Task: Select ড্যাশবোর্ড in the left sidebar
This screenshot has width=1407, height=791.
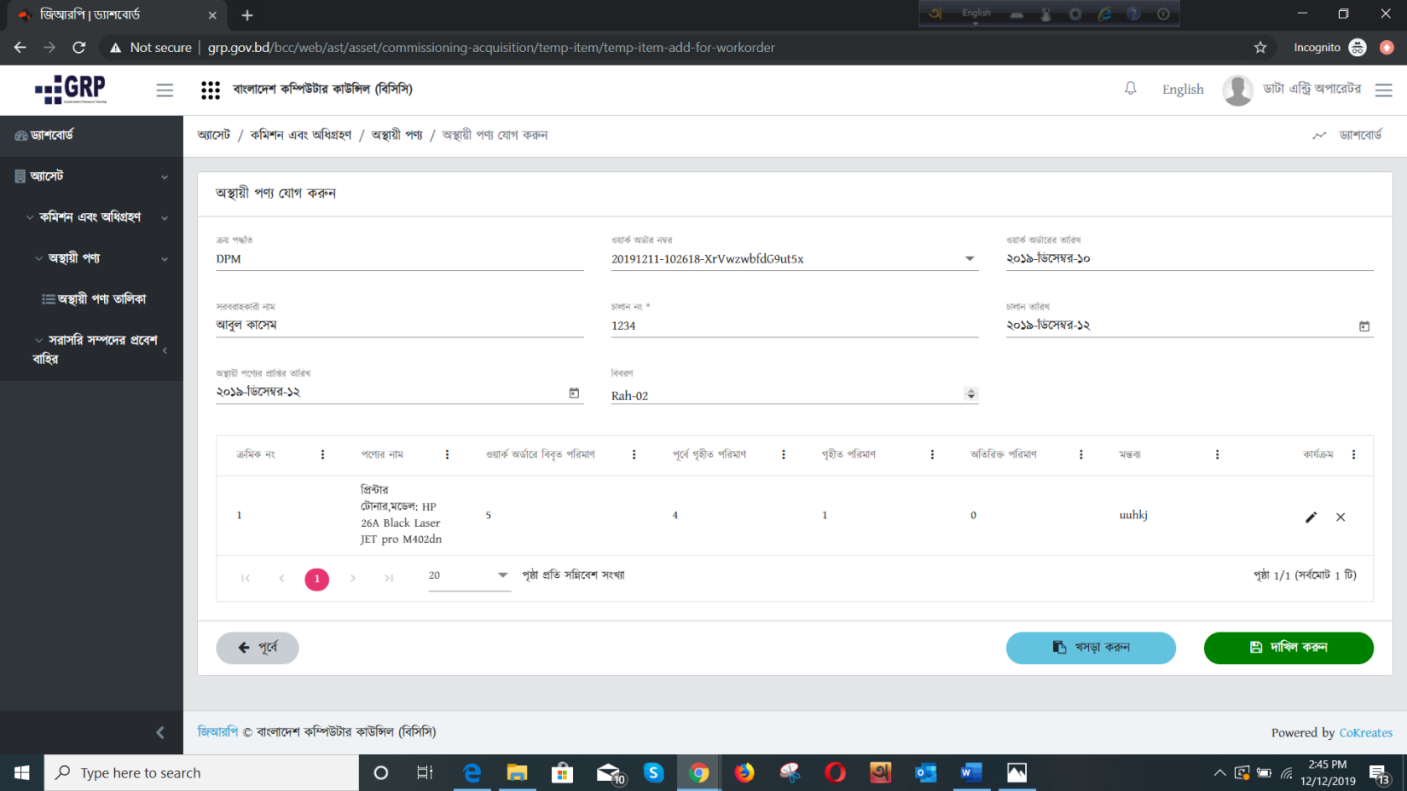Action: point(51,135)
